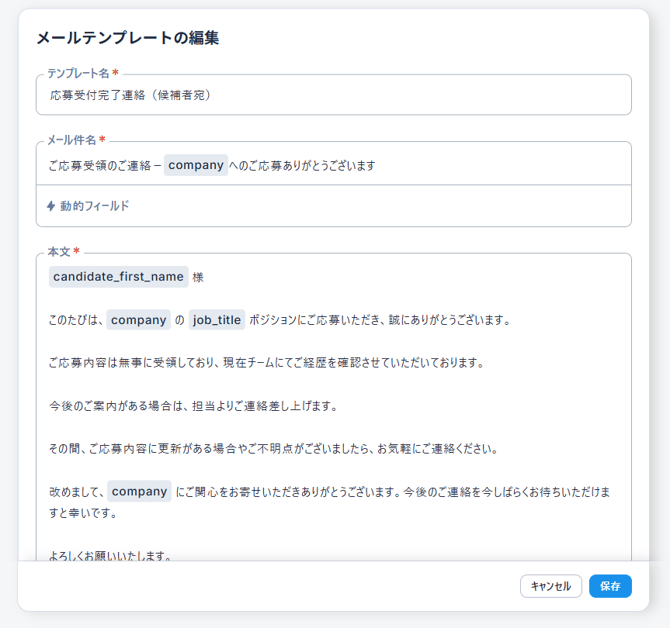Click the メール件名 field label
The width and height of the screenshot is (670, 628).
(x=71, y=140)
